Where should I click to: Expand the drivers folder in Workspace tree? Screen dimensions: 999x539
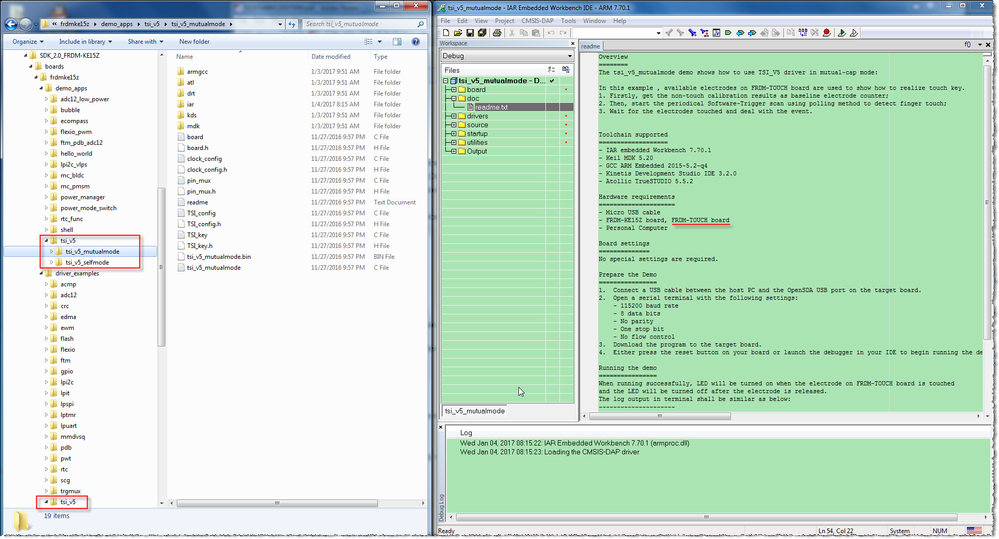[x=454, y=116]
